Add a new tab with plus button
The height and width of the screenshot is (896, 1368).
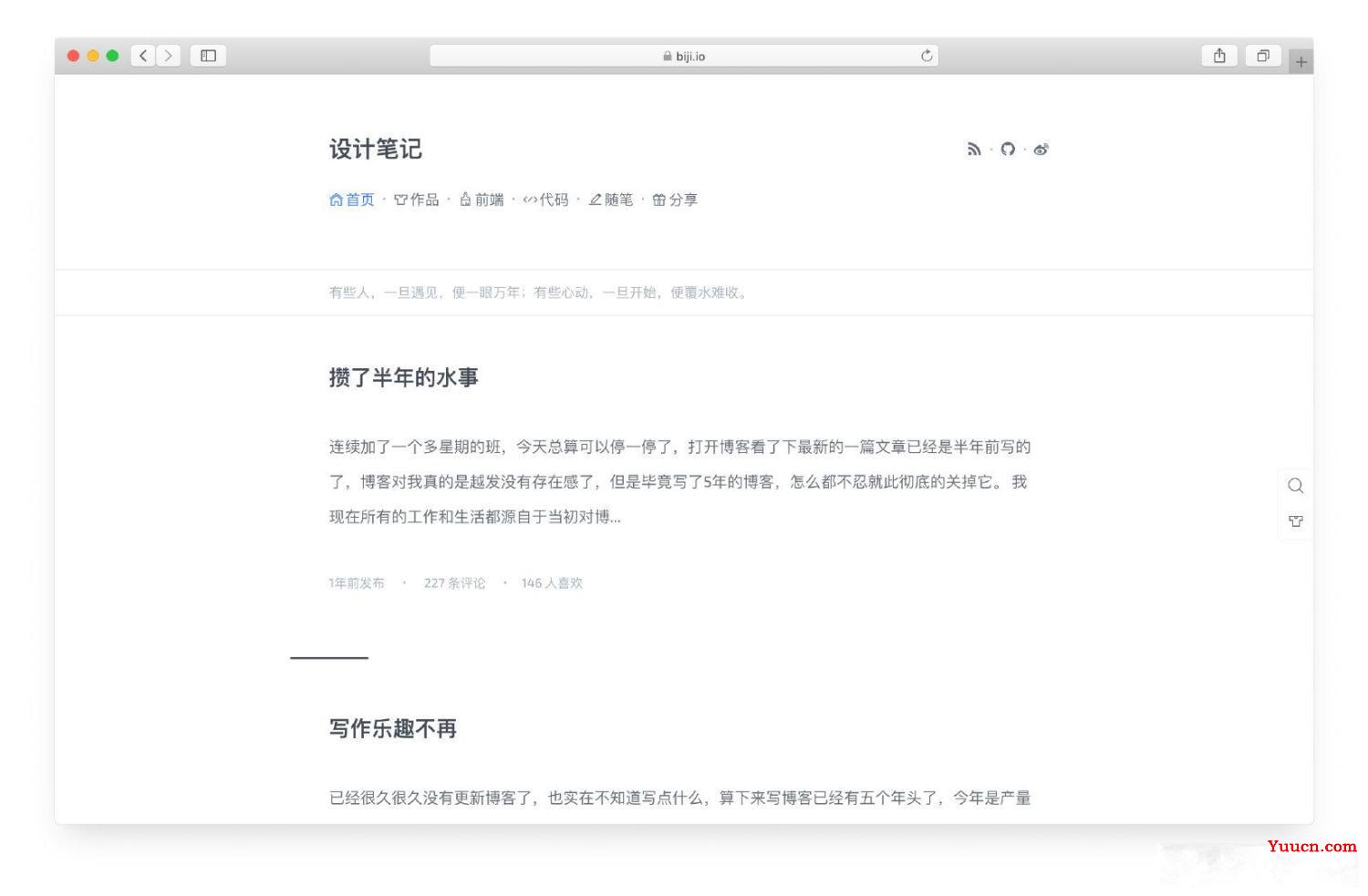coord(1301,61)
